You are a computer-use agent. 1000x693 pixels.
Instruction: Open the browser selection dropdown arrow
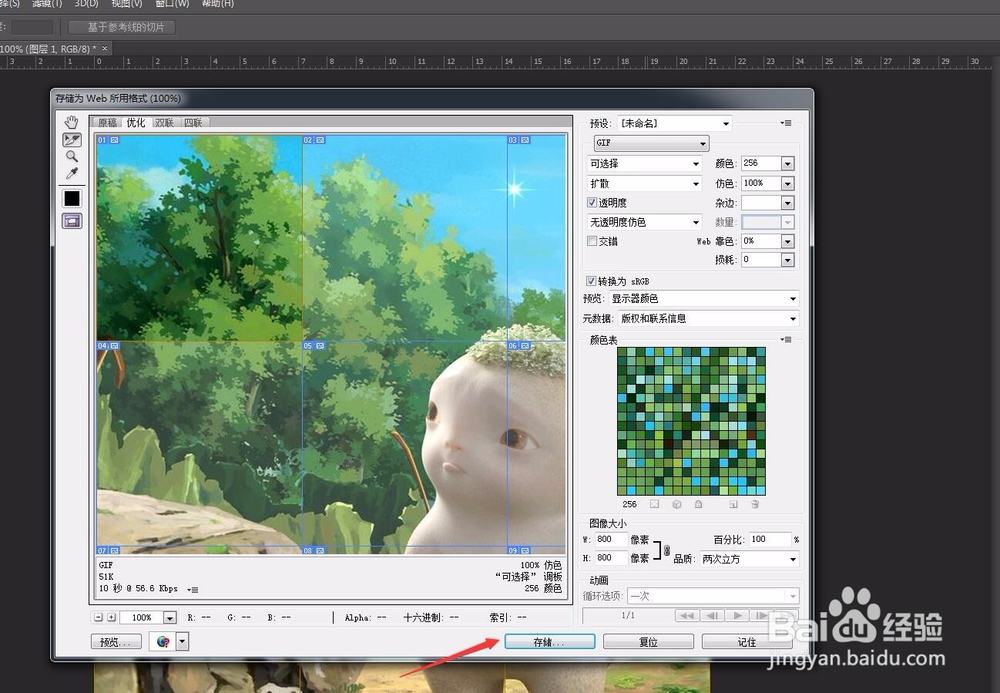point(182,641)
